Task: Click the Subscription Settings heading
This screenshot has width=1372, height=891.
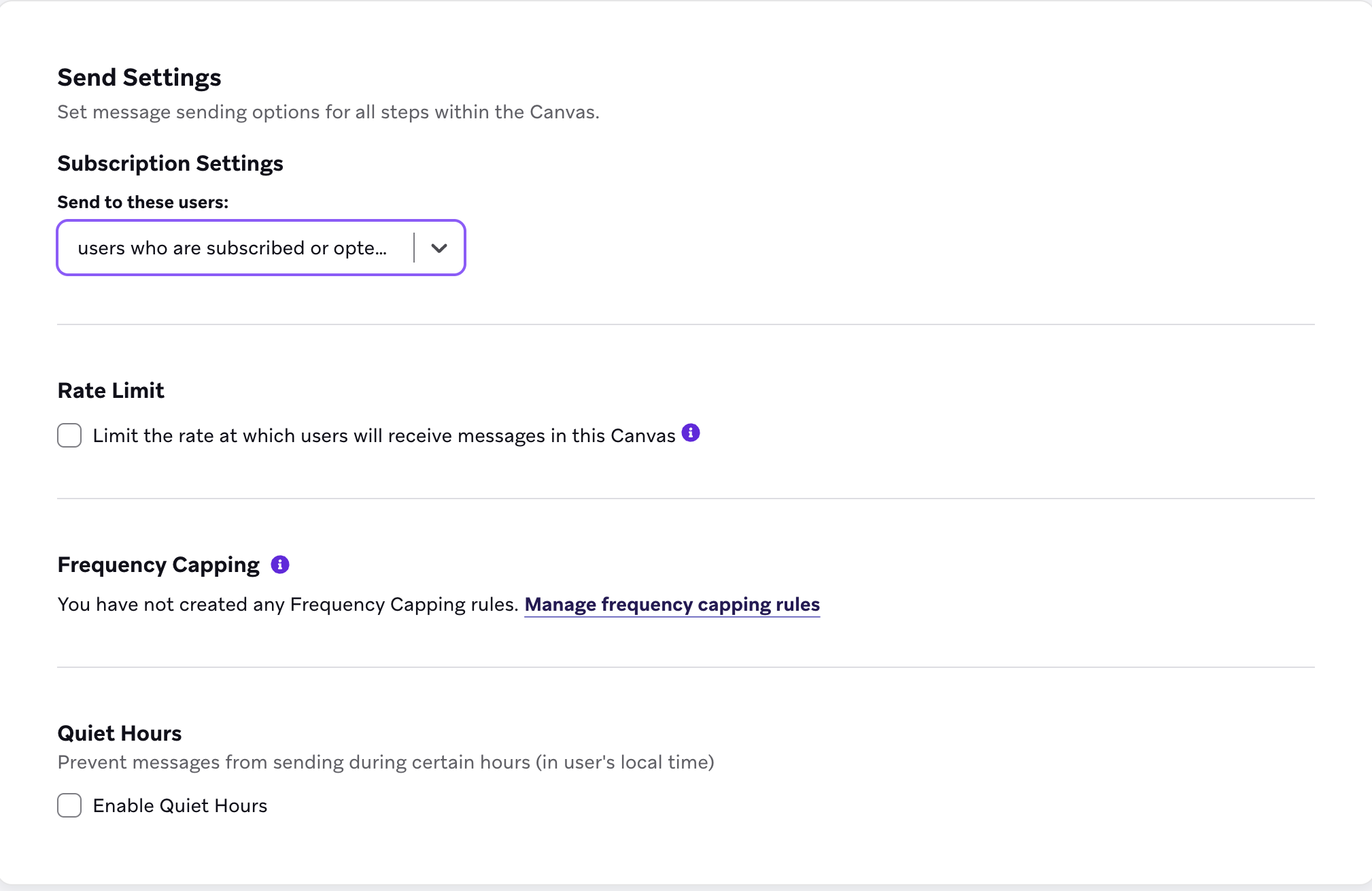Action: click(x=170, y=163)
